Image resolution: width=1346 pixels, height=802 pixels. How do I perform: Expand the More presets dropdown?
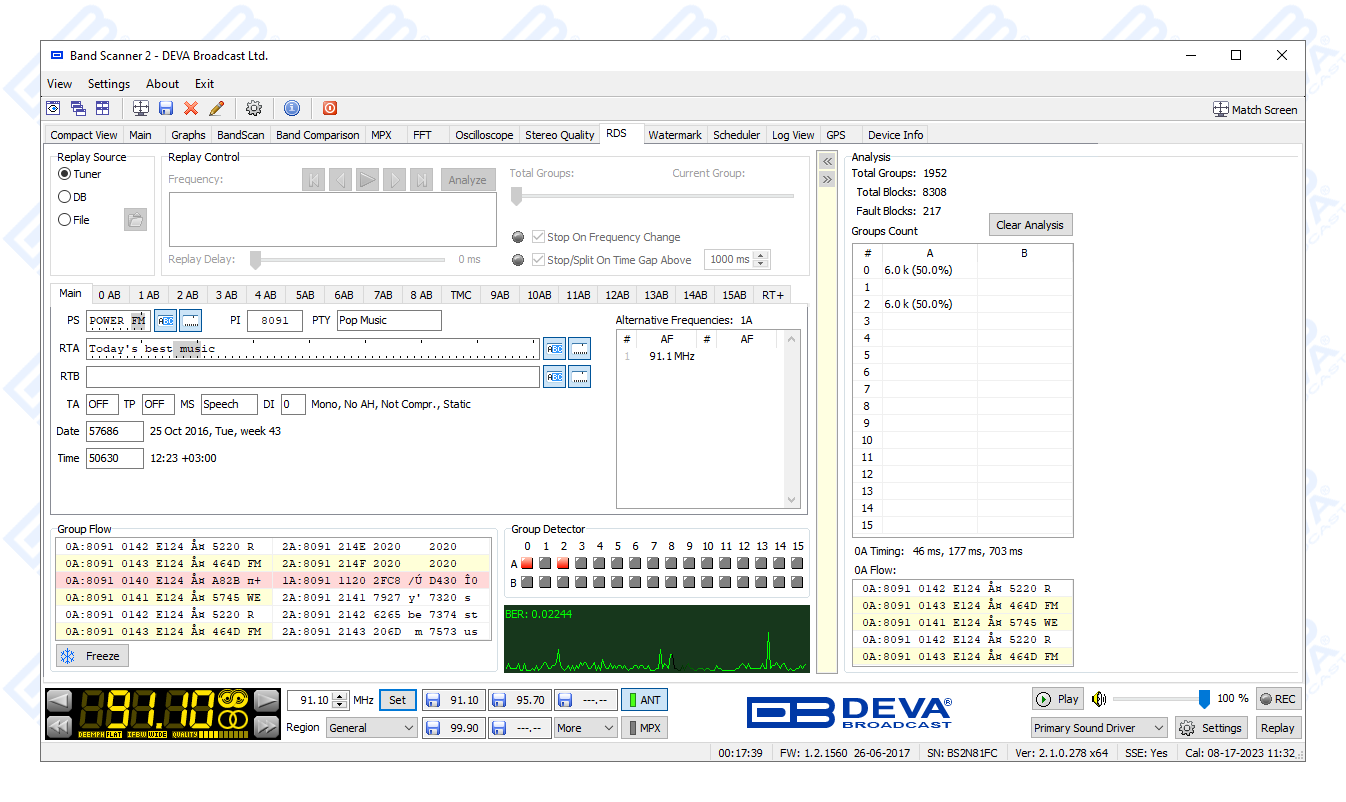(x=586, y=728)
